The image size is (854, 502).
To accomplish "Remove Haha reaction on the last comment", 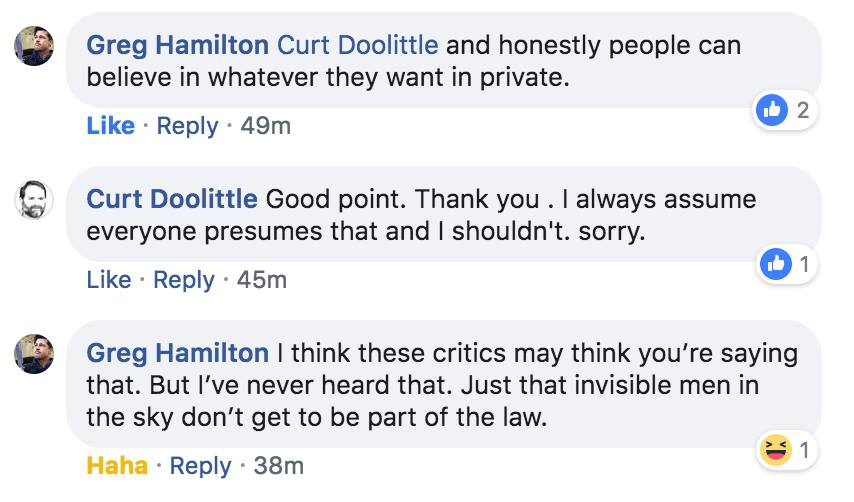I will click(x=117, y=466).
